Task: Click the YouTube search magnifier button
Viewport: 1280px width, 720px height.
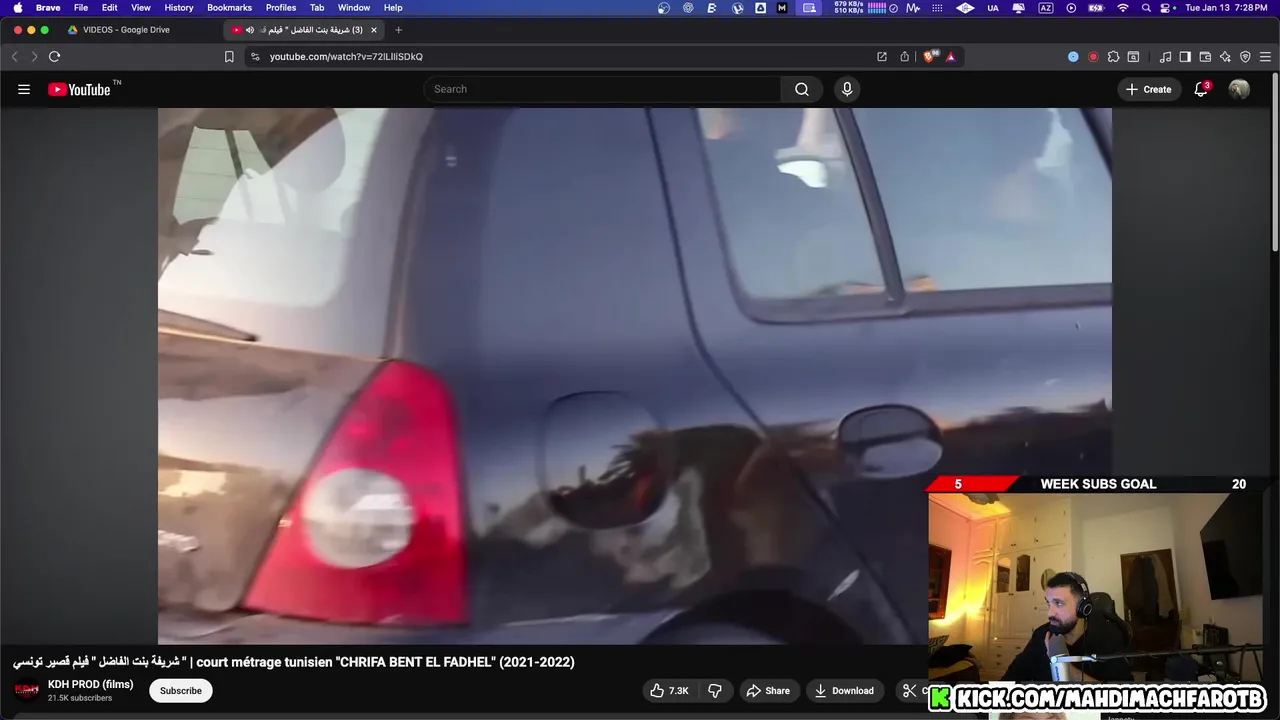Action: (802, 89)
